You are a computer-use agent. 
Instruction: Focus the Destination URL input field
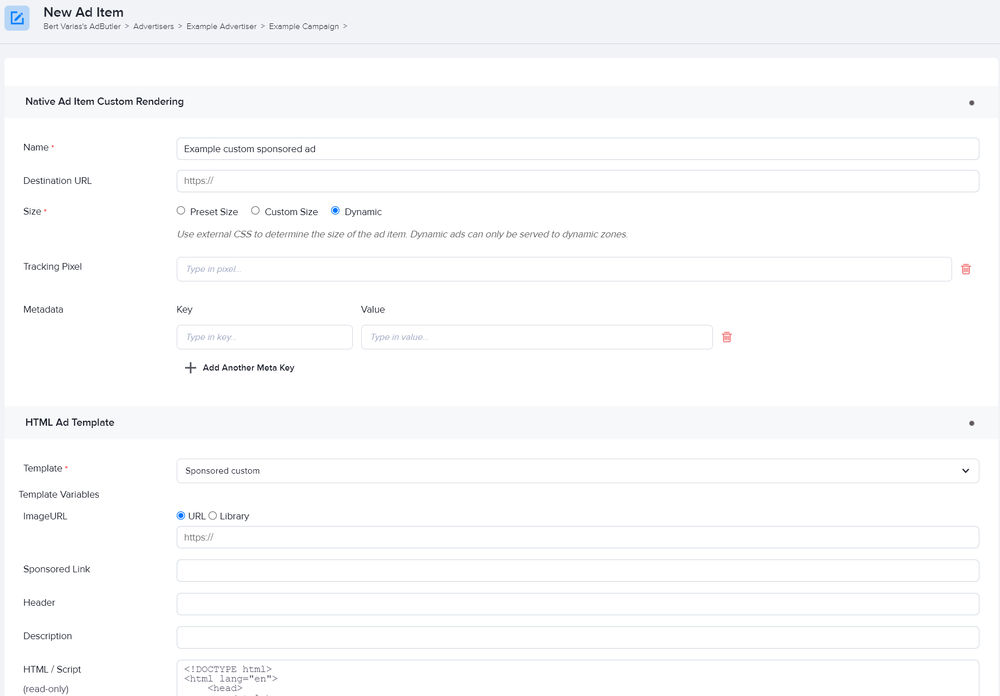point(578,181)
